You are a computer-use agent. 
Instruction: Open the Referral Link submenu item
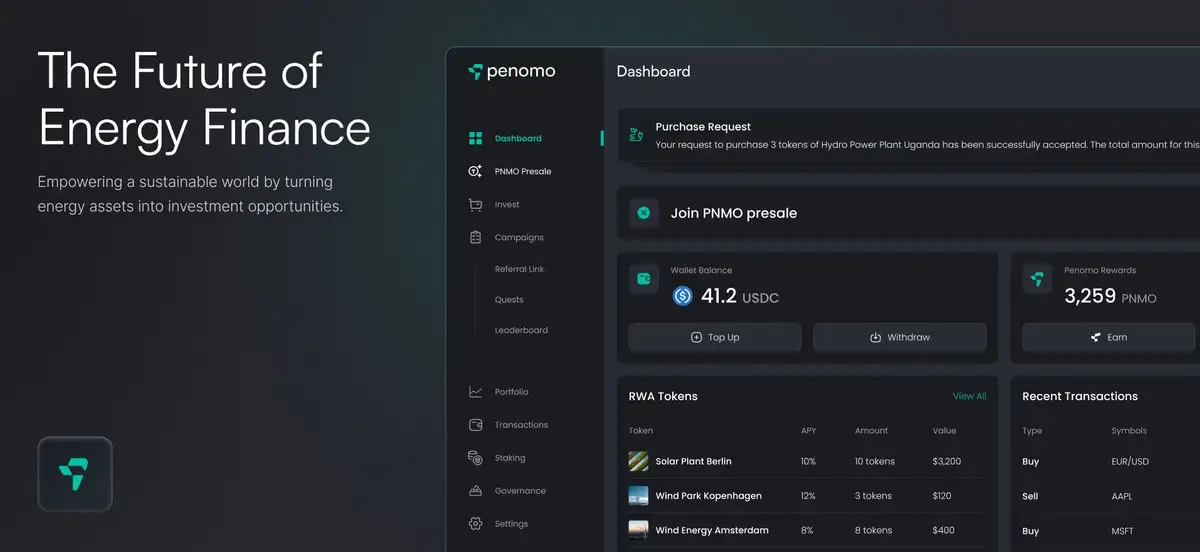[x=519, y=269]
